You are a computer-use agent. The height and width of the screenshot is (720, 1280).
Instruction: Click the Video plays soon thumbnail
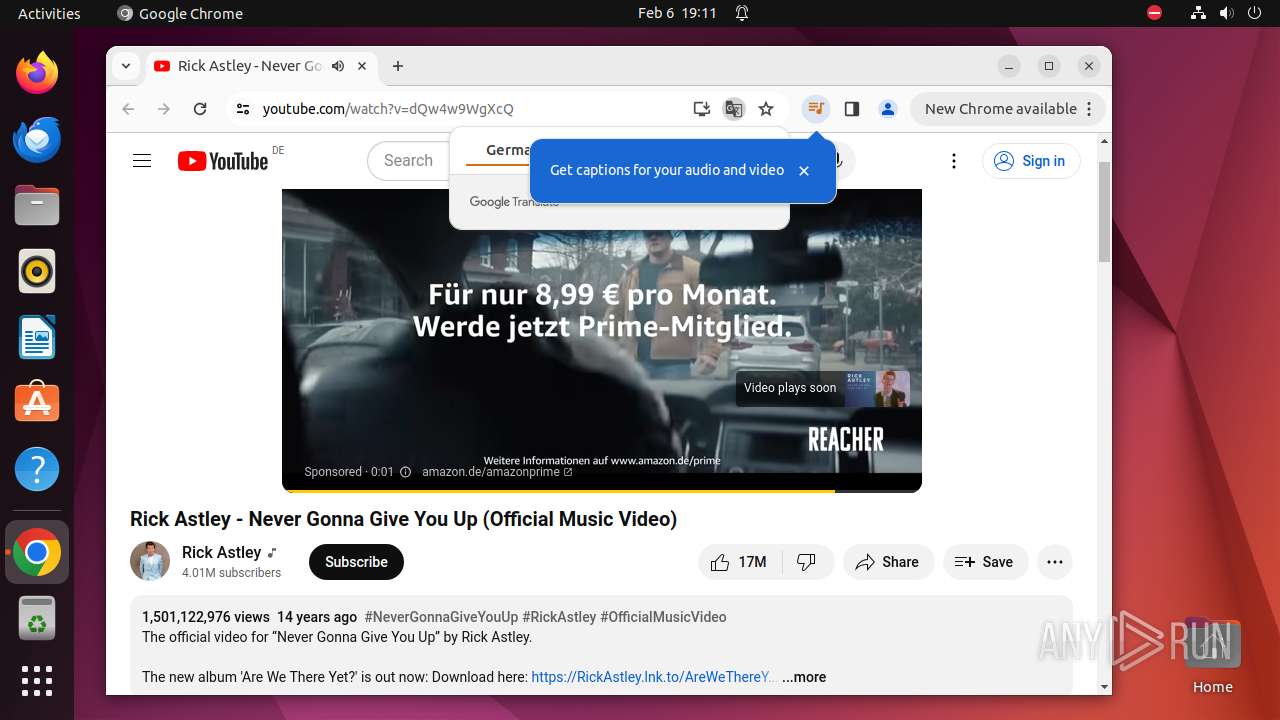click(x=823, y=388)
